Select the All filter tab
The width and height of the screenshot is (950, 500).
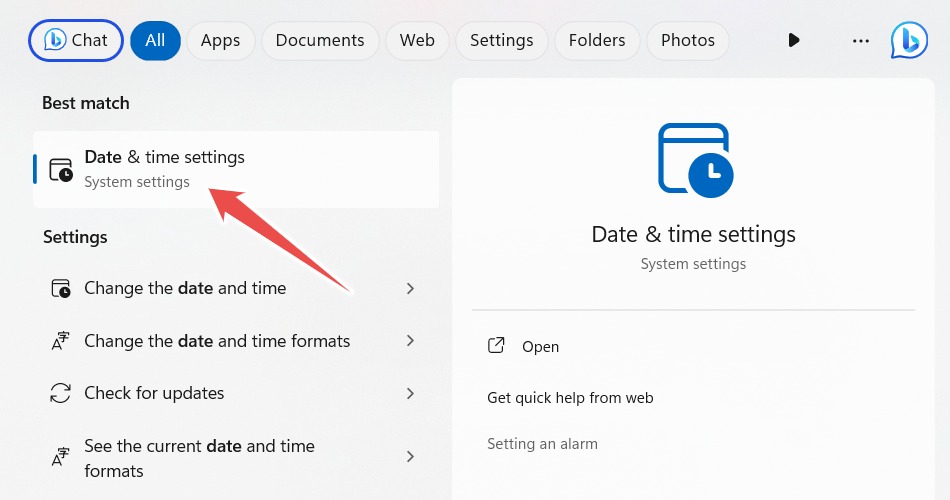click(x=155, y=41)
